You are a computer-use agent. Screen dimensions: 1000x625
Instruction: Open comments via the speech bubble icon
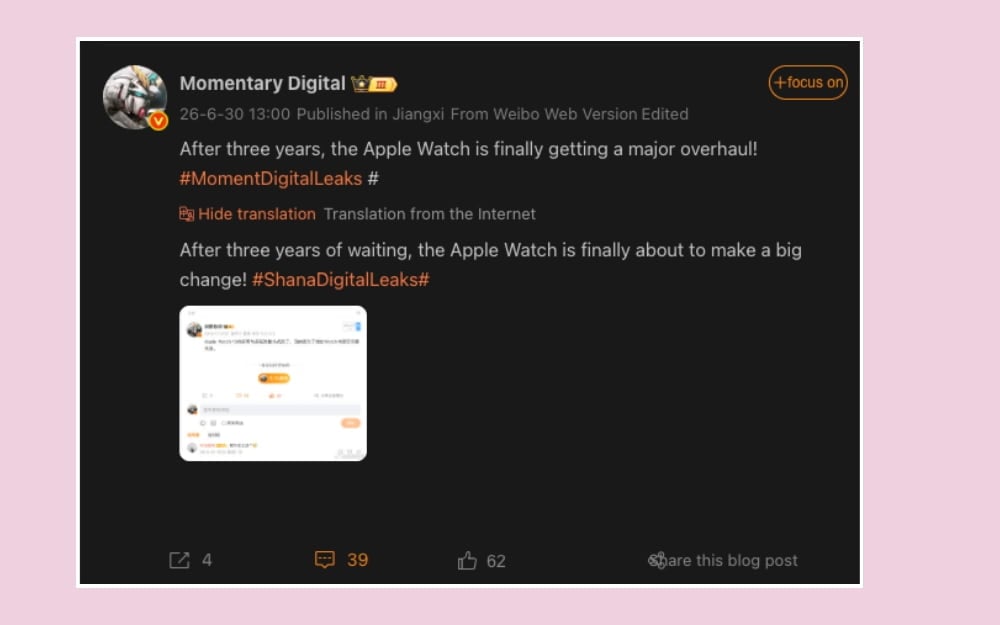pos(325,559)
